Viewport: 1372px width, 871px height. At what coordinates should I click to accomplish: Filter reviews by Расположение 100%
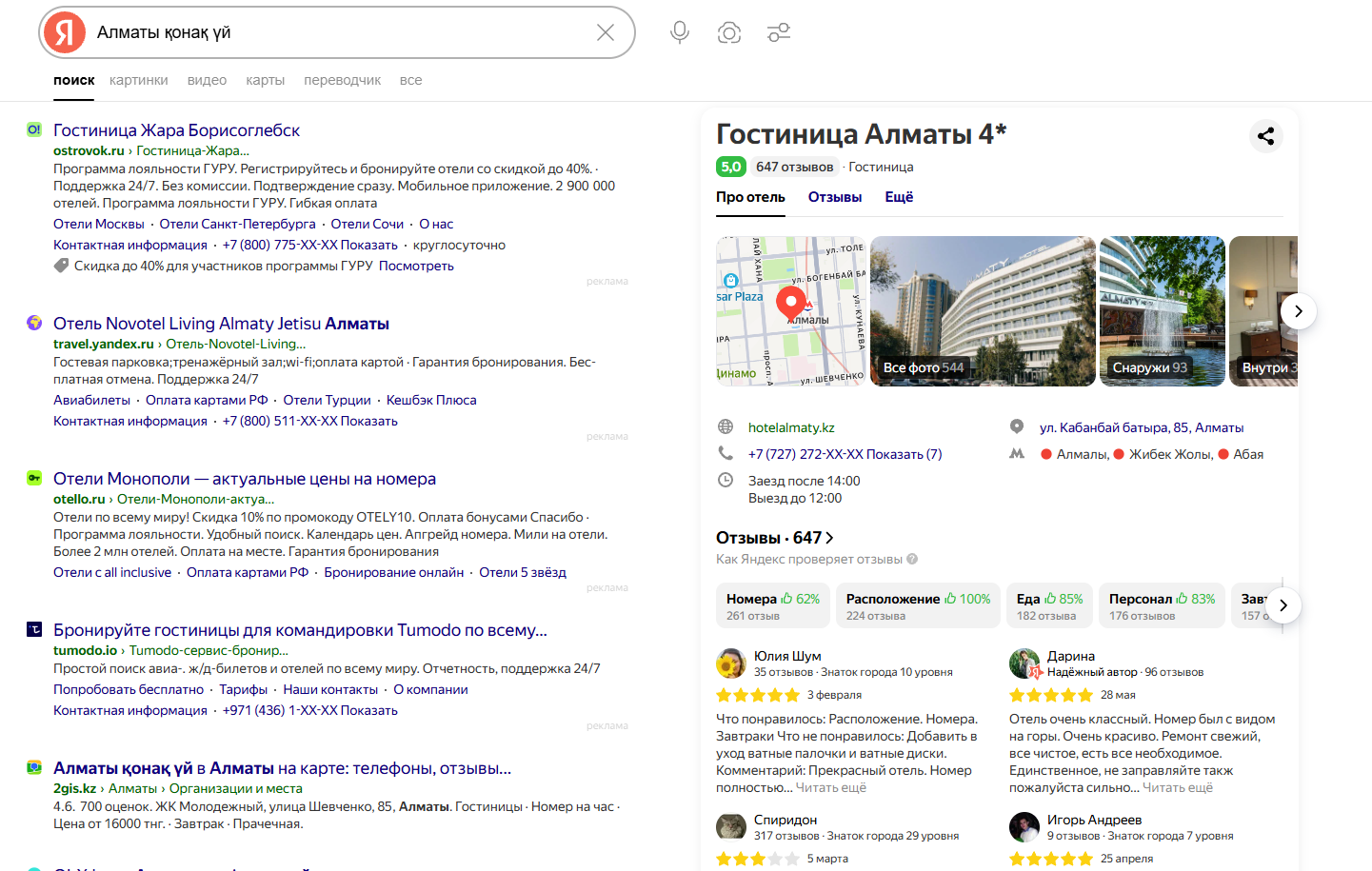[918, 605]
